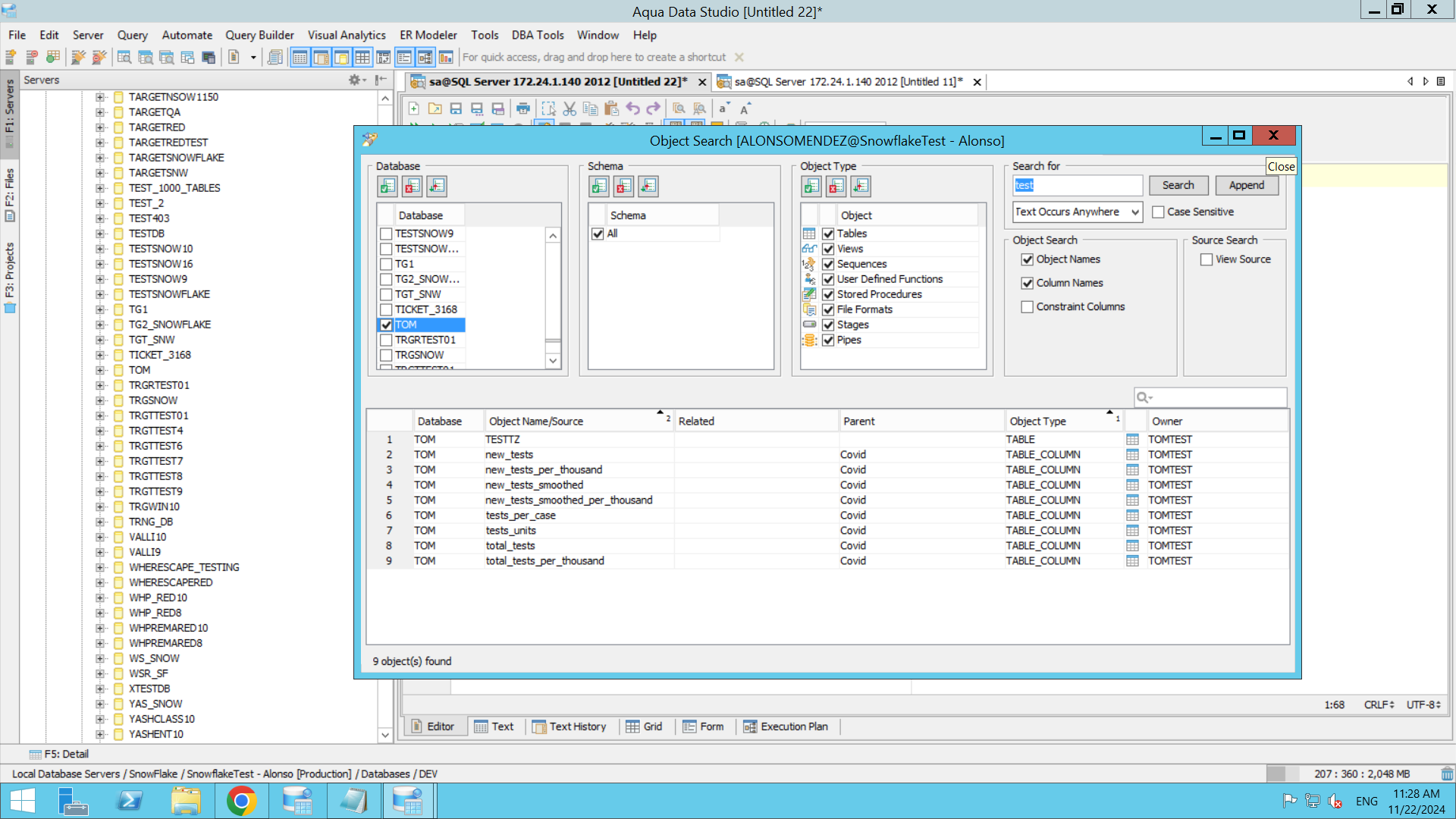Viewport: 1456px width, 819px height.
Task: Switch to the Execution Plan tab
Action: (x=786, y=726)
